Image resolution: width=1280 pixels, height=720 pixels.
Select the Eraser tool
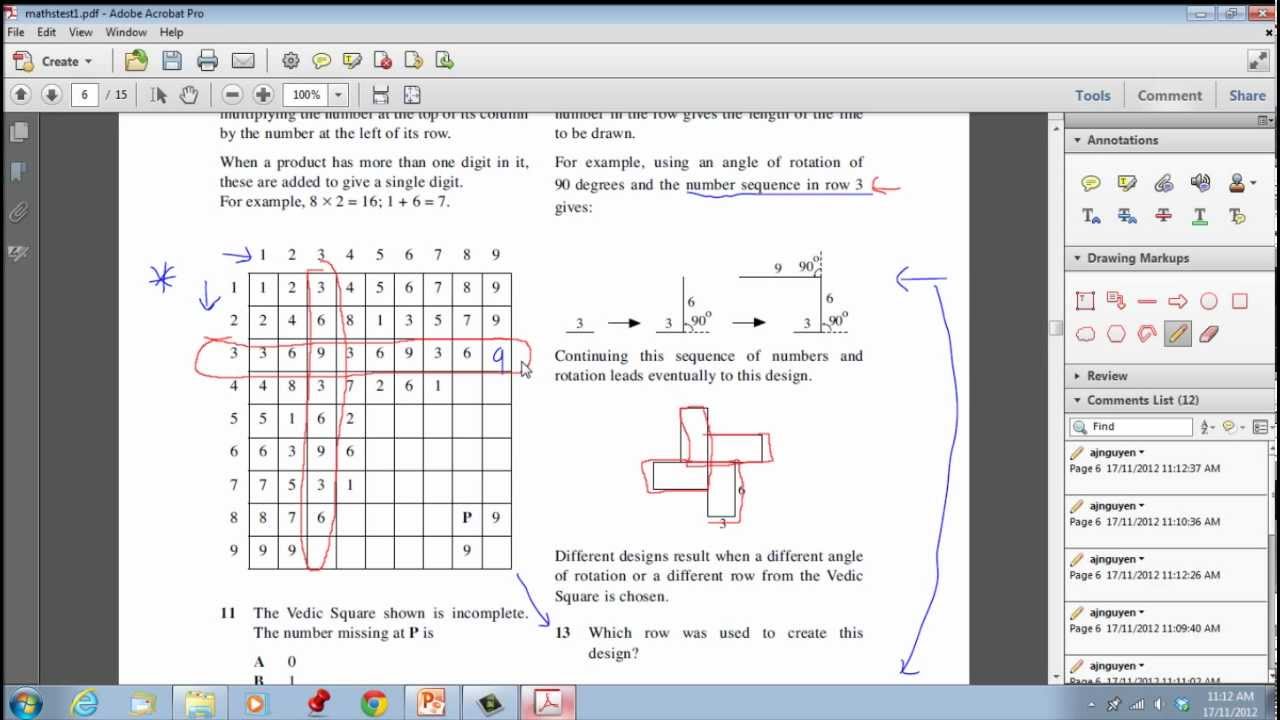pyautogui.click(x=1209, y=334)
